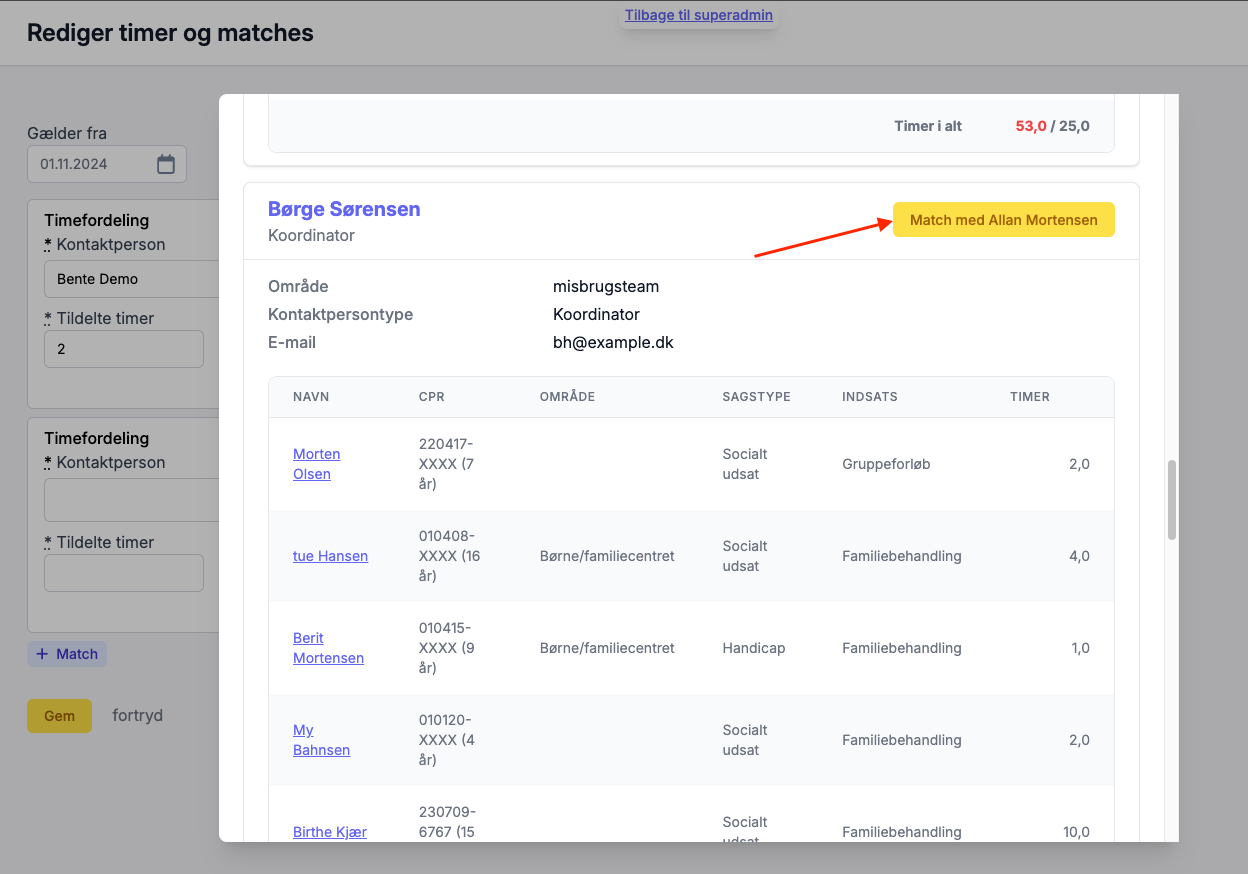Image resolution: width=1248 pixels, height=874 pixels.
Task: Open Morten Olsen's profile link
Action: click(x=316, y=464)
